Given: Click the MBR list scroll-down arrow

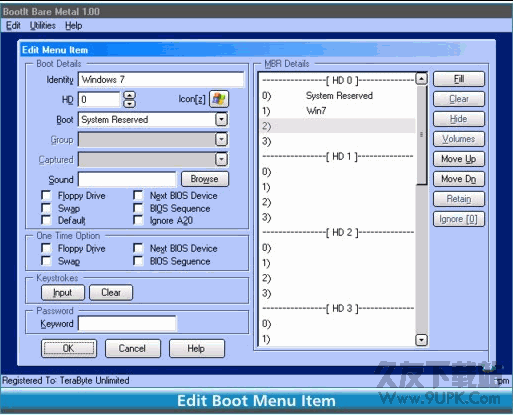Looking at the screenshot, I should pyautogui.click(x=422, y=340).
